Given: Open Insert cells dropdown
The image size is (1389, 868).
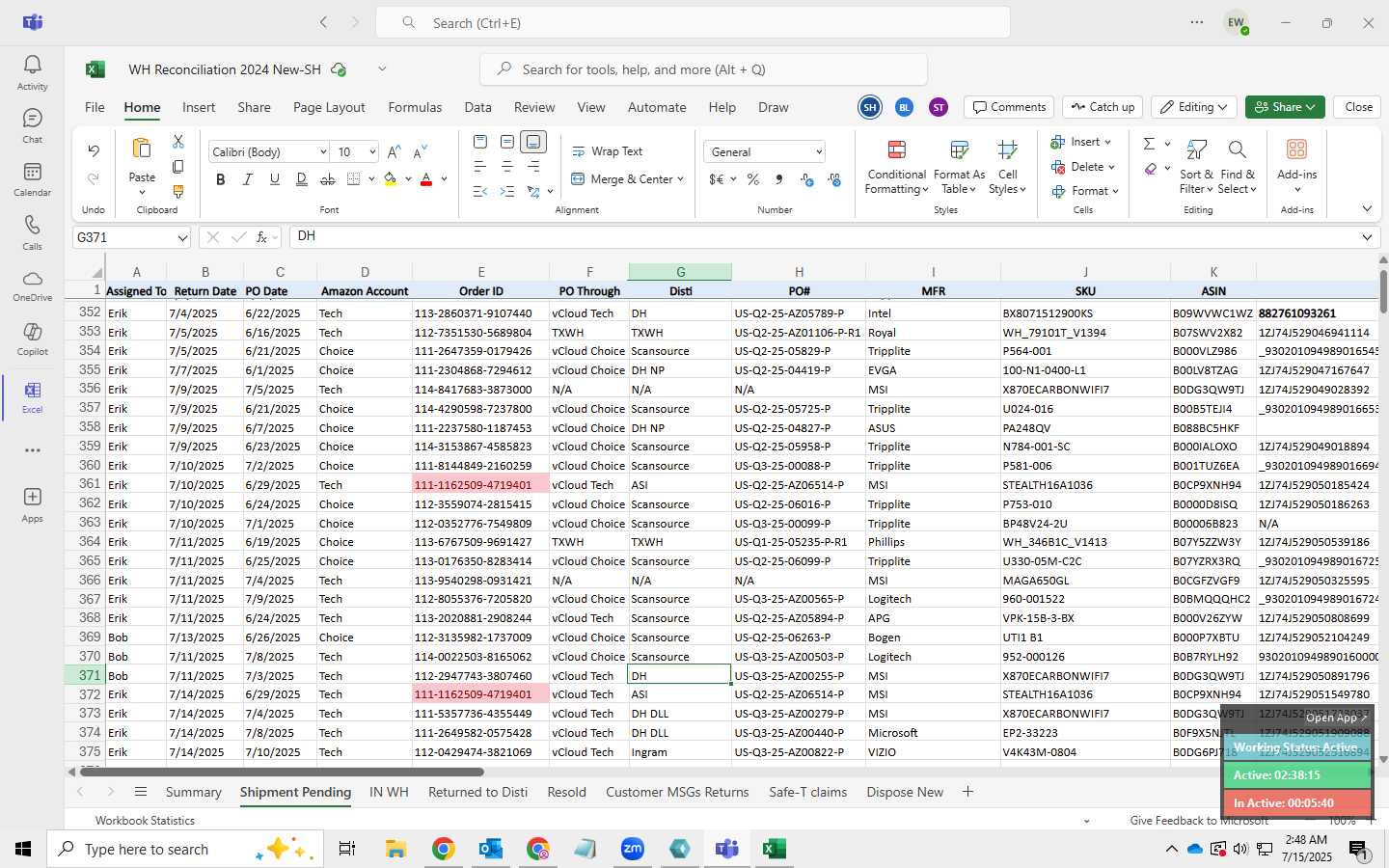Looking at the screenshot, I should tap(1080, 142).
